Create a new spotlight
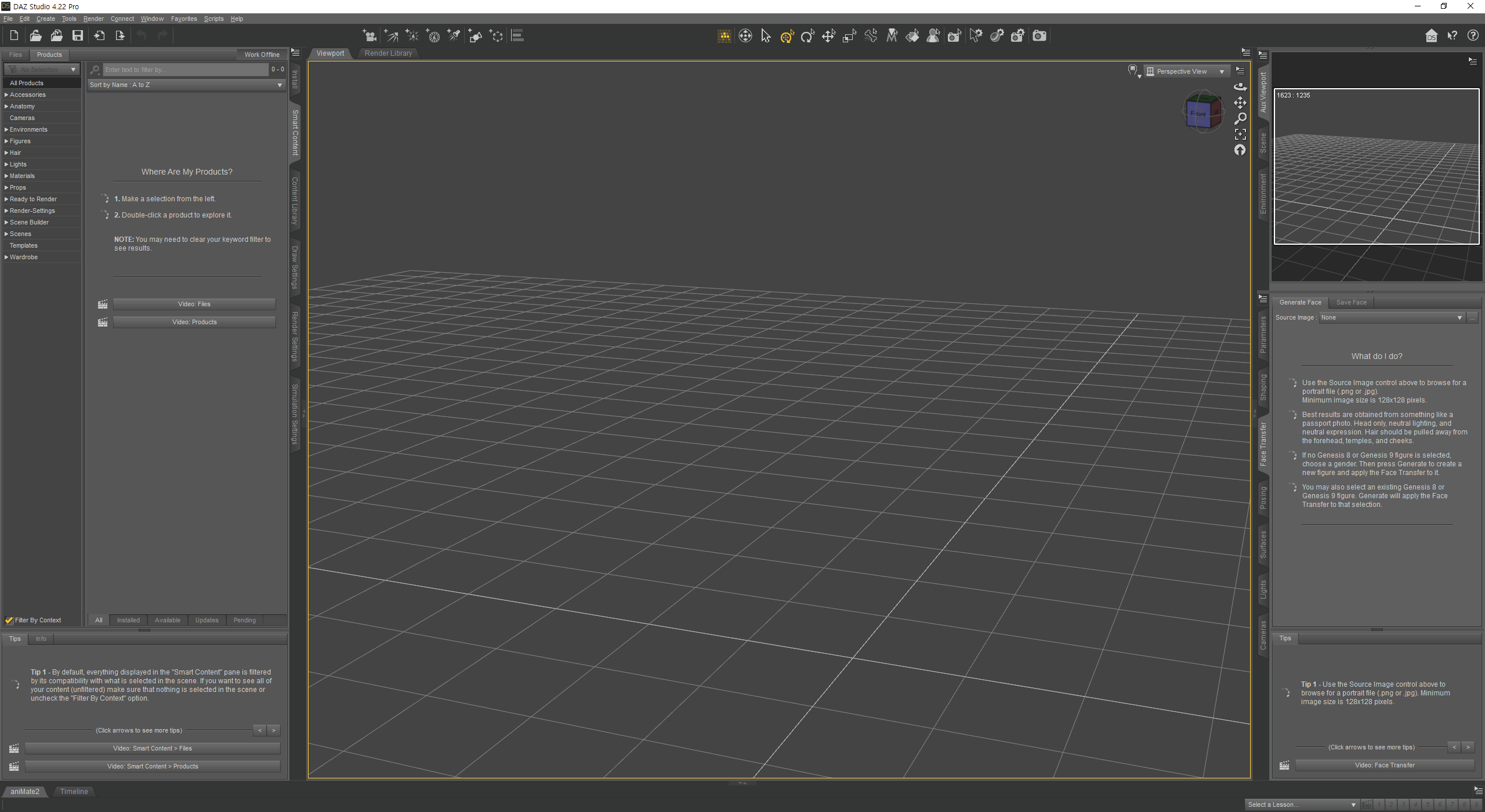Screen dimensions: 1485x812 coord(454,36)
